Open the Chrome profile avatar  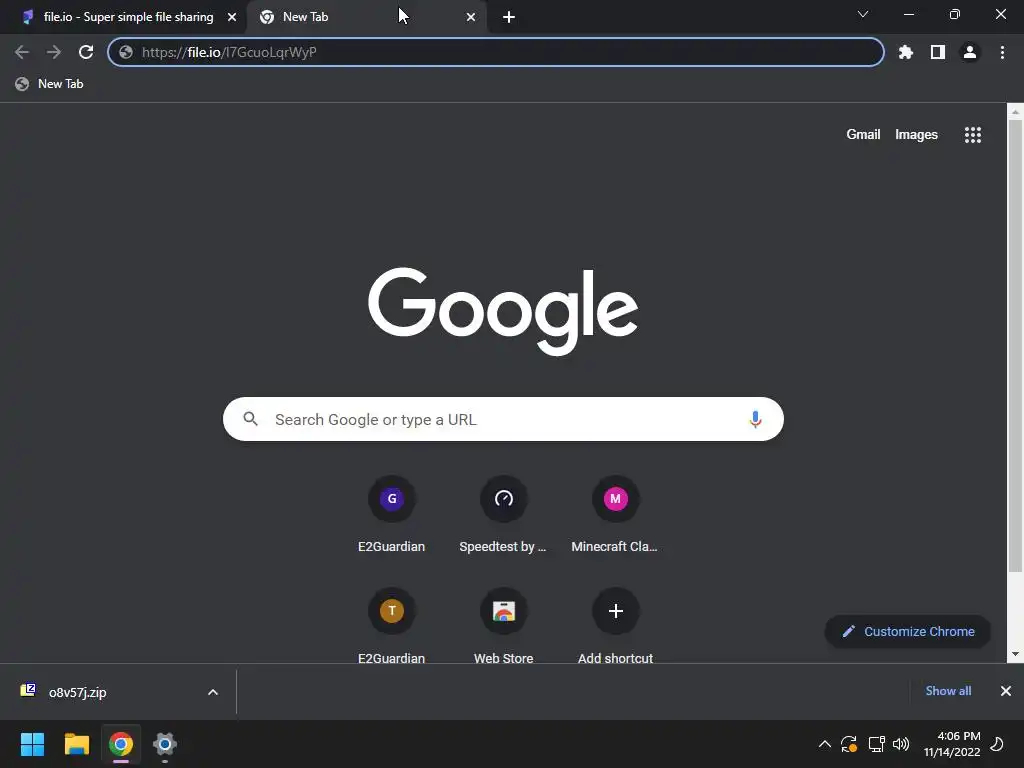click(970, 52)
